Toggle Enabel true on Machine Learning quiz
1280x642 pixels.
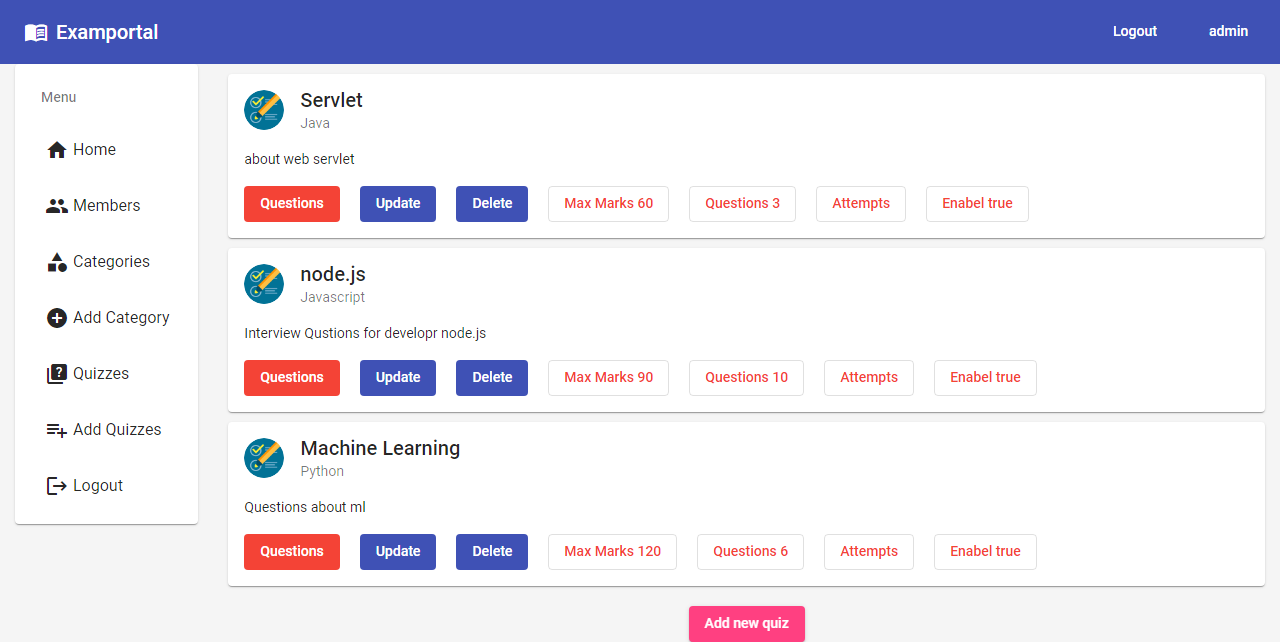coord(985,551)
